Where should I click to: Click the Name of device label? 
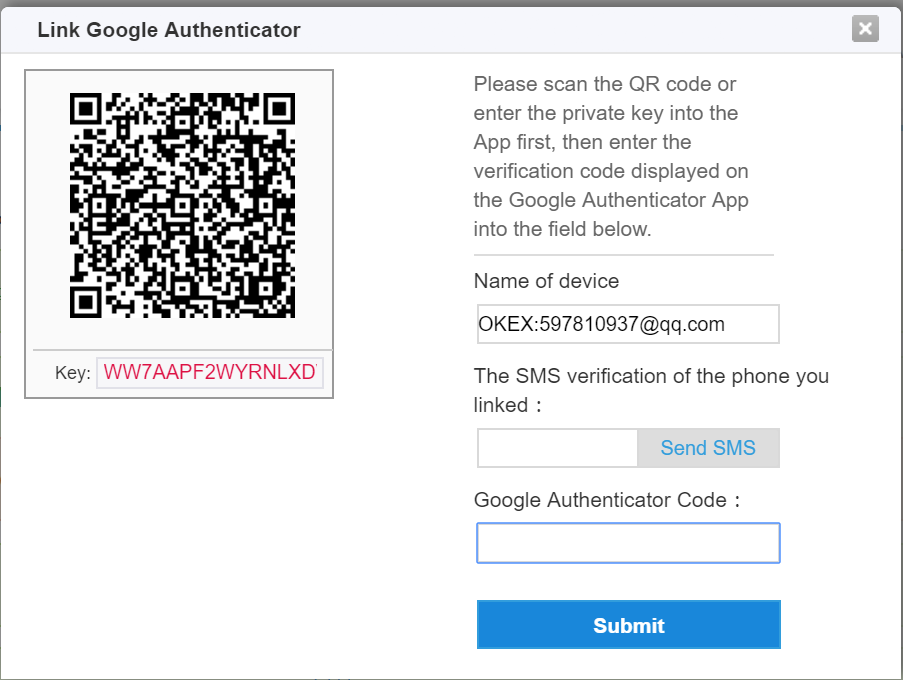pos(545,281)
